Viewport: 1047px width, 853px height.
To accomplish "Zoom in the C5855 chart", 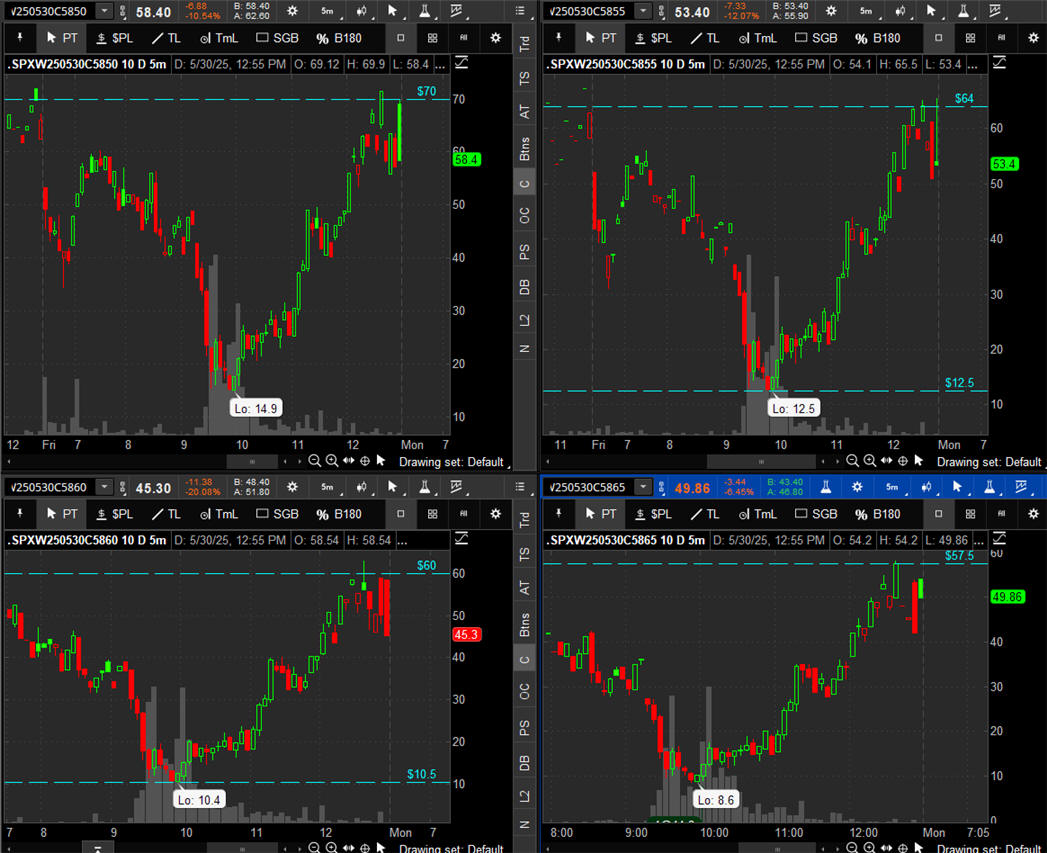I will coord(869,461).
